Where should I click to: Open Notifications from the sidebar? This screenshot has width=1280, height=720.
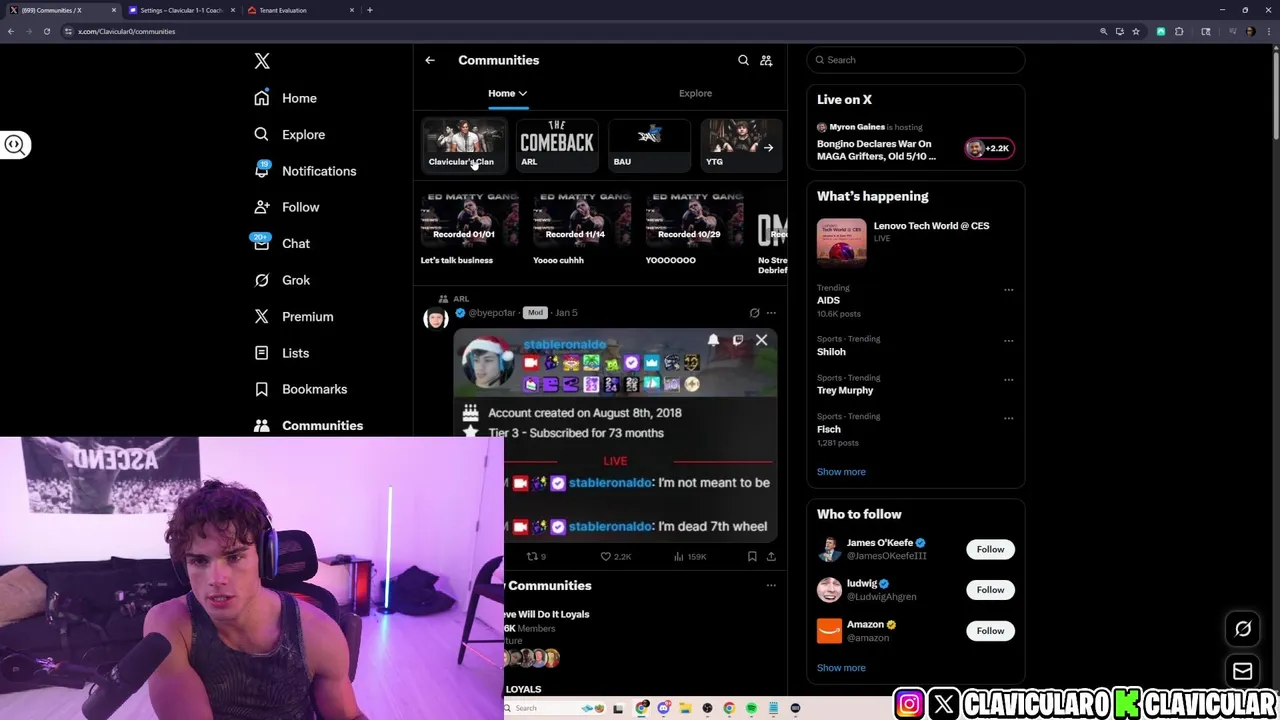pyautogui.click(x=305, y=171)
